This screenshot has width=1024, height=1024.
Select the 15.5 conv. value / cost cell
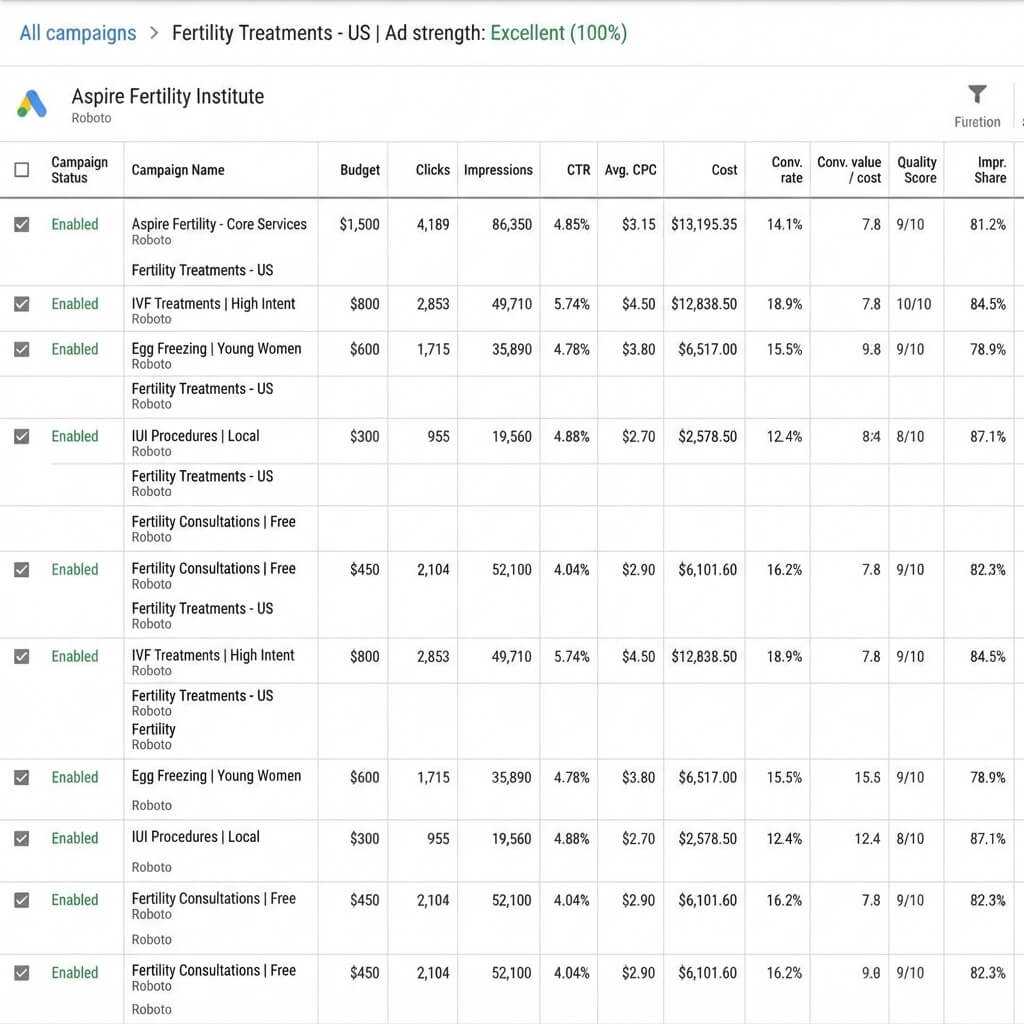tap(867, 777)
